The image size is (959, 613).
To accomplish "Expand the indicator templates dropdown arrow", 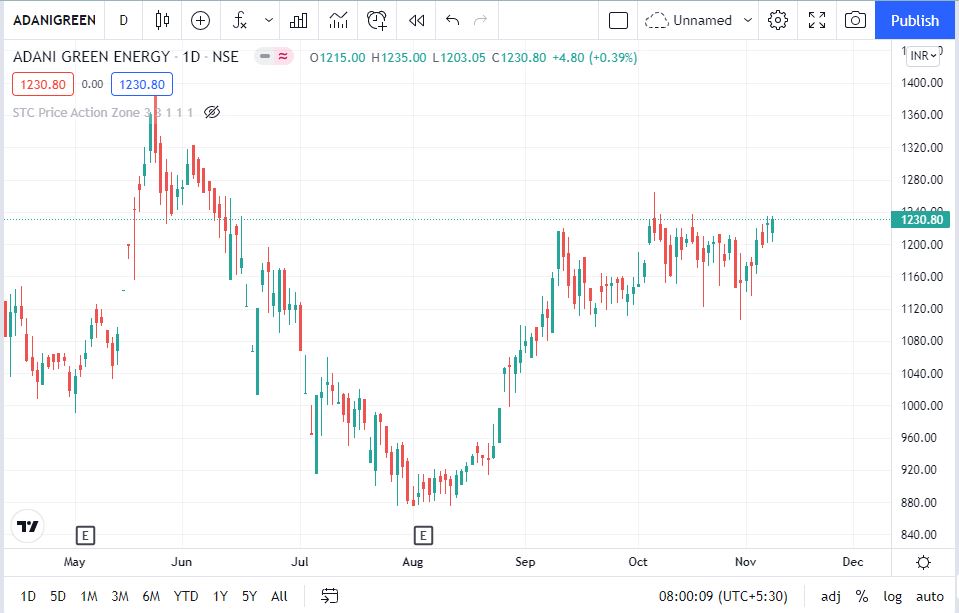I will pos(268,20).
